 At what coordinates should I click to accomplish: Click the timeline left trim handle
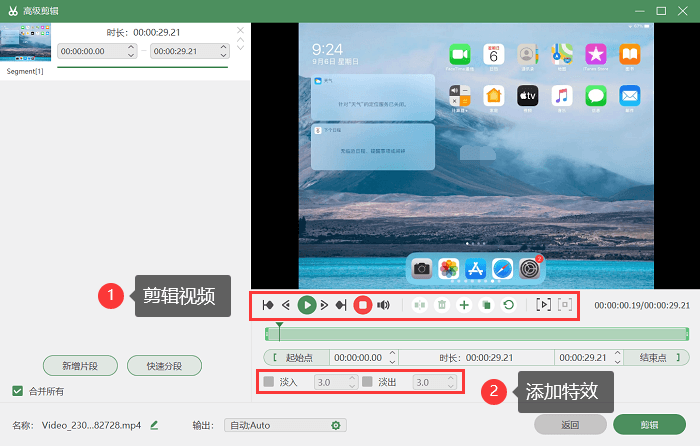267,334
